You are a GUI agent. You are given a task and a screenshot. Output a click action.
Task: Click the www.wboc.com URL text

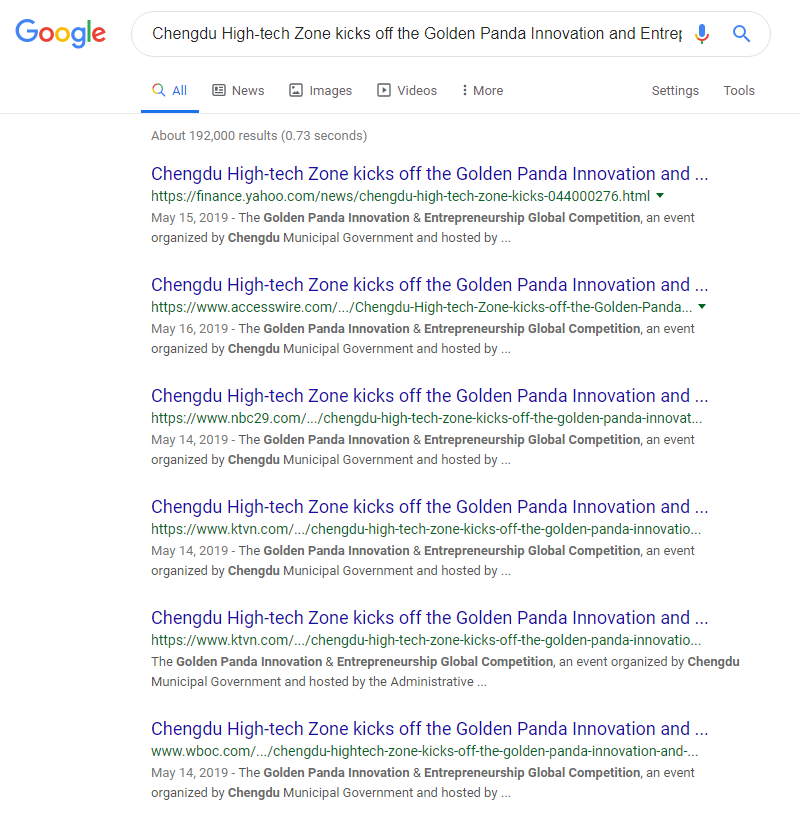tap(424, 751)
